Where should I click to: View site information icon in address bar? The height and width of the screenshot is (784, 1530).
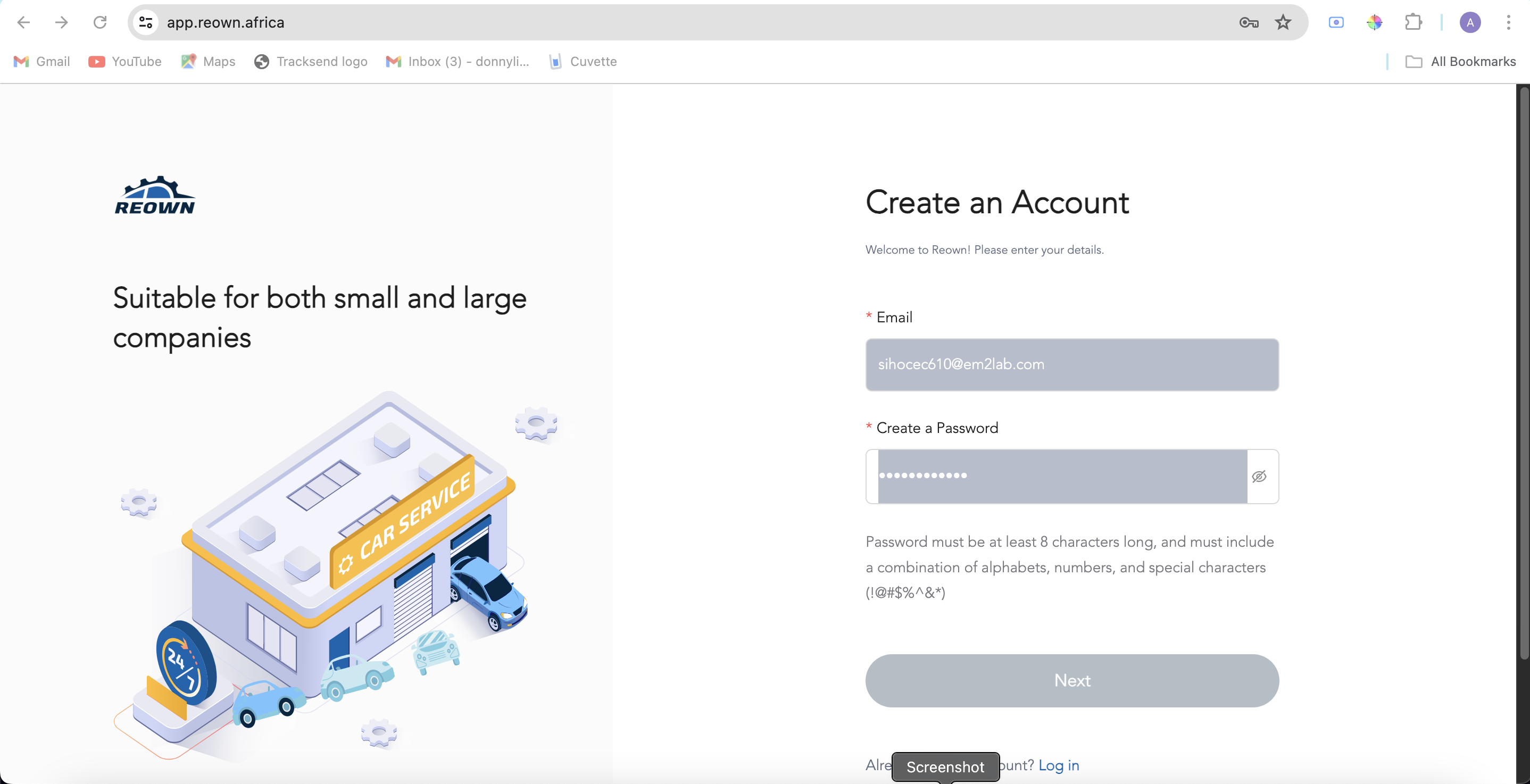[146, 22]
